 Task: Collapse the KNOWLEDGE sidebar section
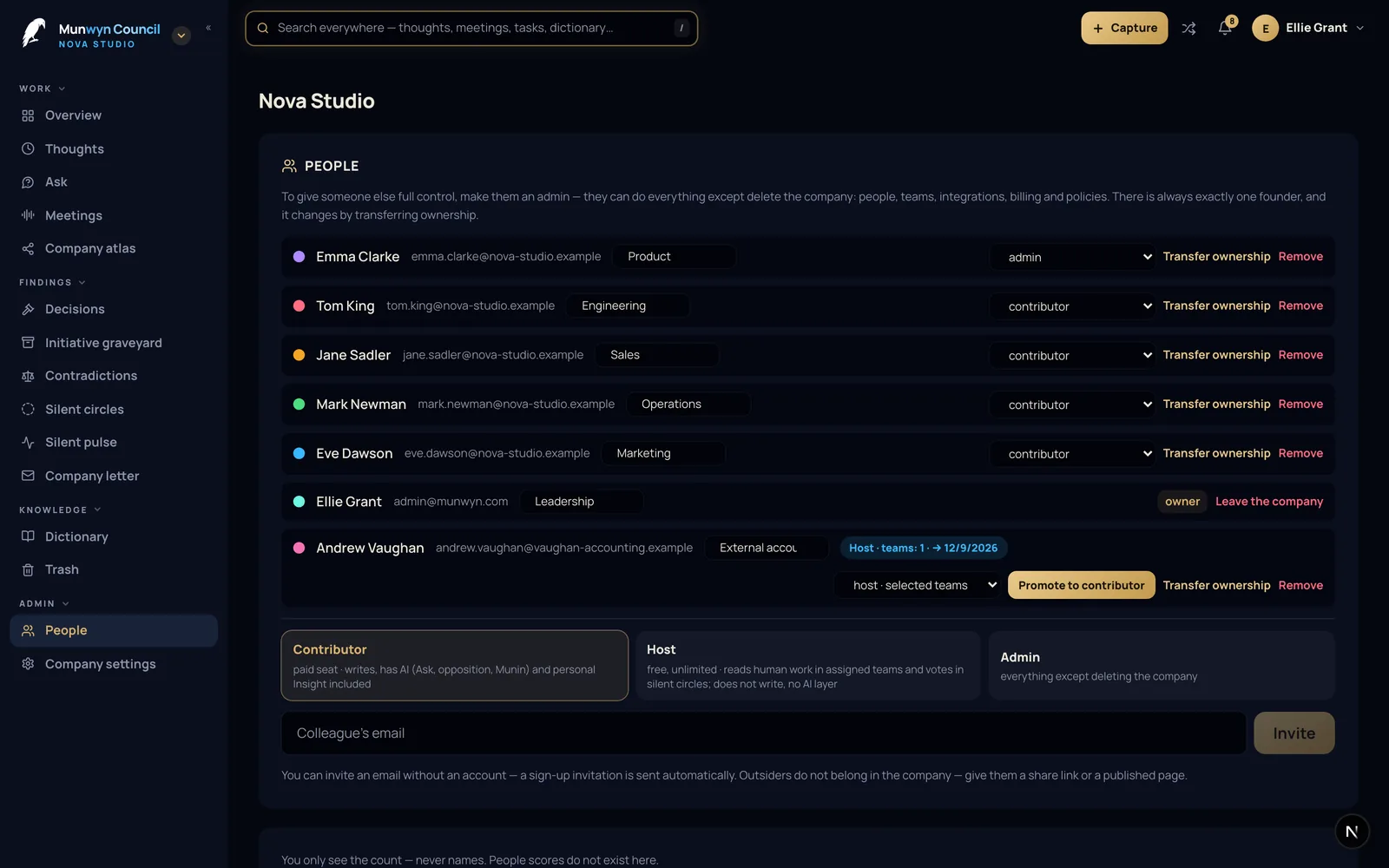[x=60, y=510]
